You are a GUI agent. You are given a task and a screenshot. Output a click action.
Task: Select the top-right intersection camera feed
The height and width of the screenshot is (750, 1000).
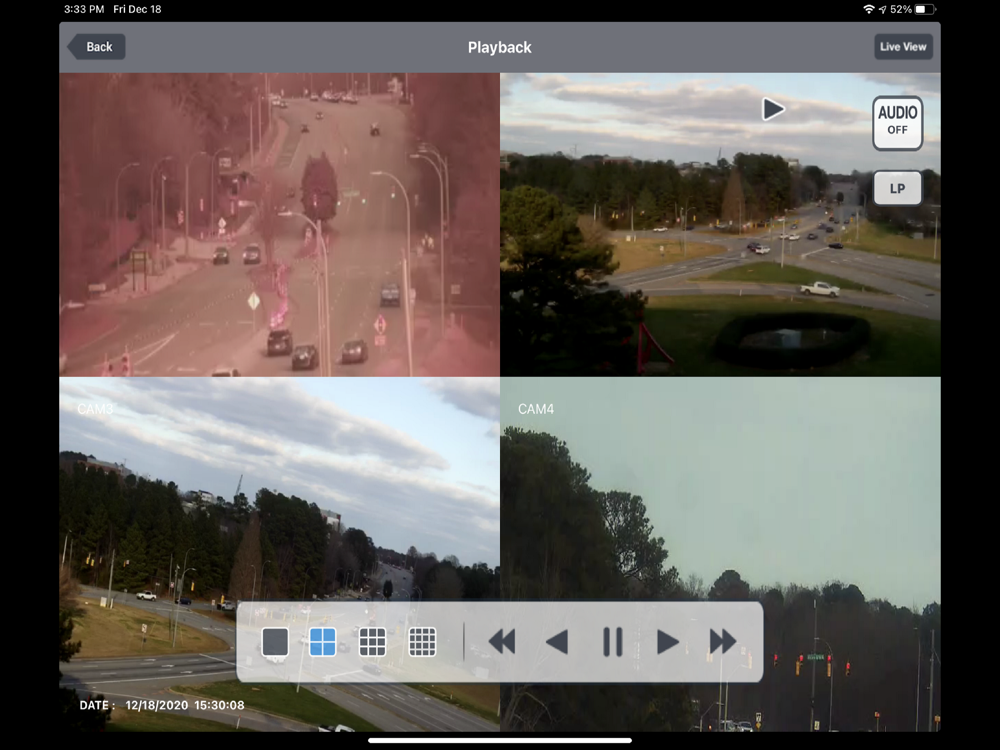pos(720,224)
